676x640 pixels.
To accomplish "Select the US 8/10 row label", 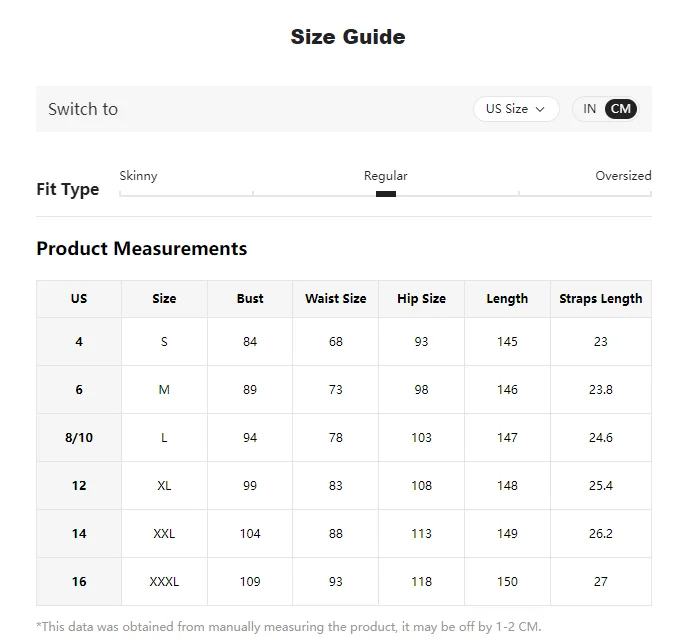I will click(x=79, y=438).
